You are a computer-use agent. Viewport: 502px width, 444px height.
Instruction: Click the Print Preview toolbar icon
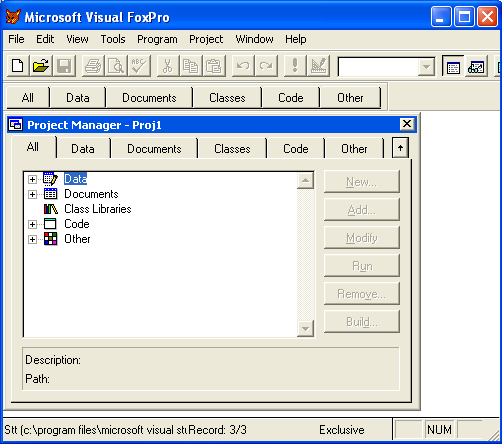click(116, 66)
